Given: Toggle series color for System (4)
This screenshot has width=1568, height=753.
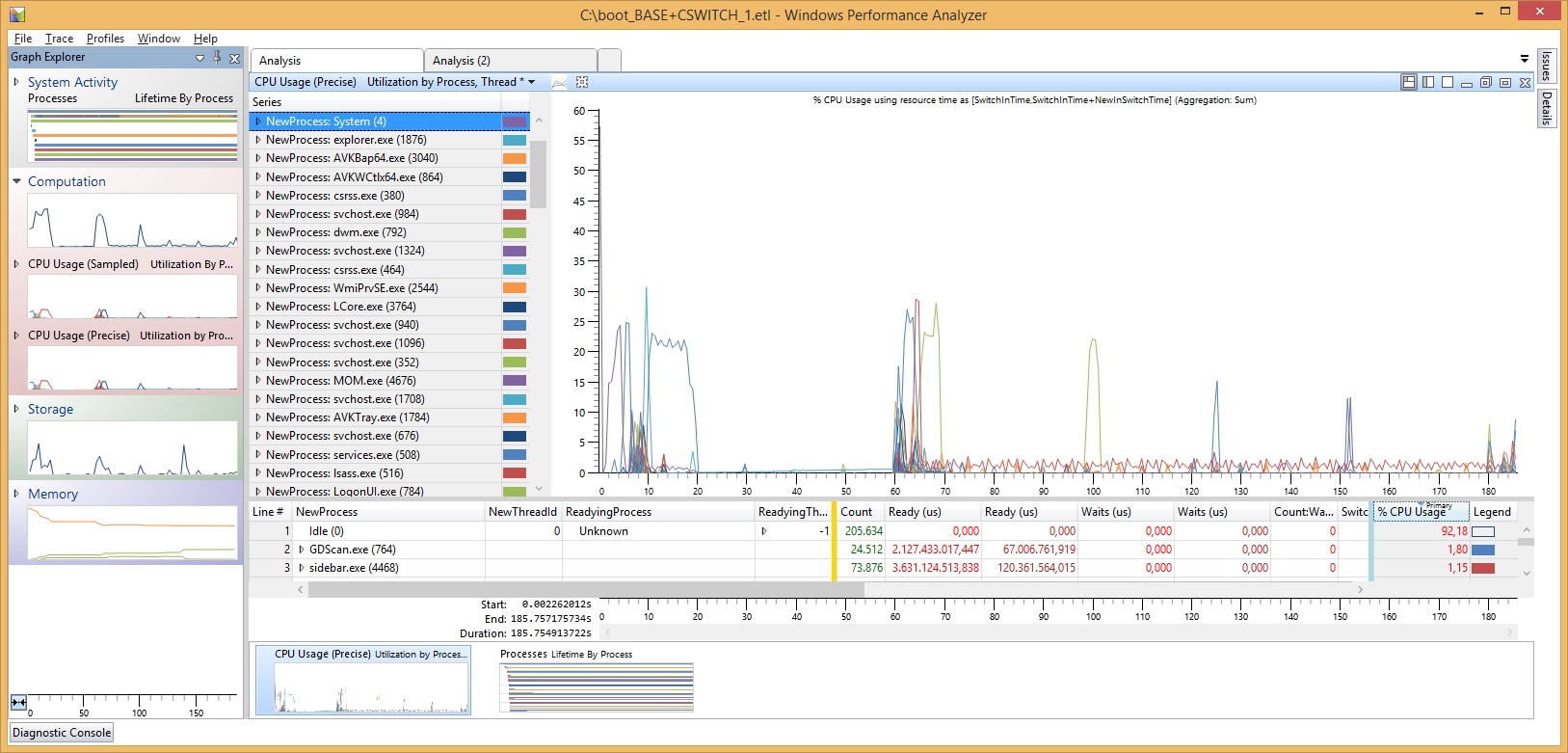Looking at the screenshot, I should pyautogui.click(x=515, y=121).
